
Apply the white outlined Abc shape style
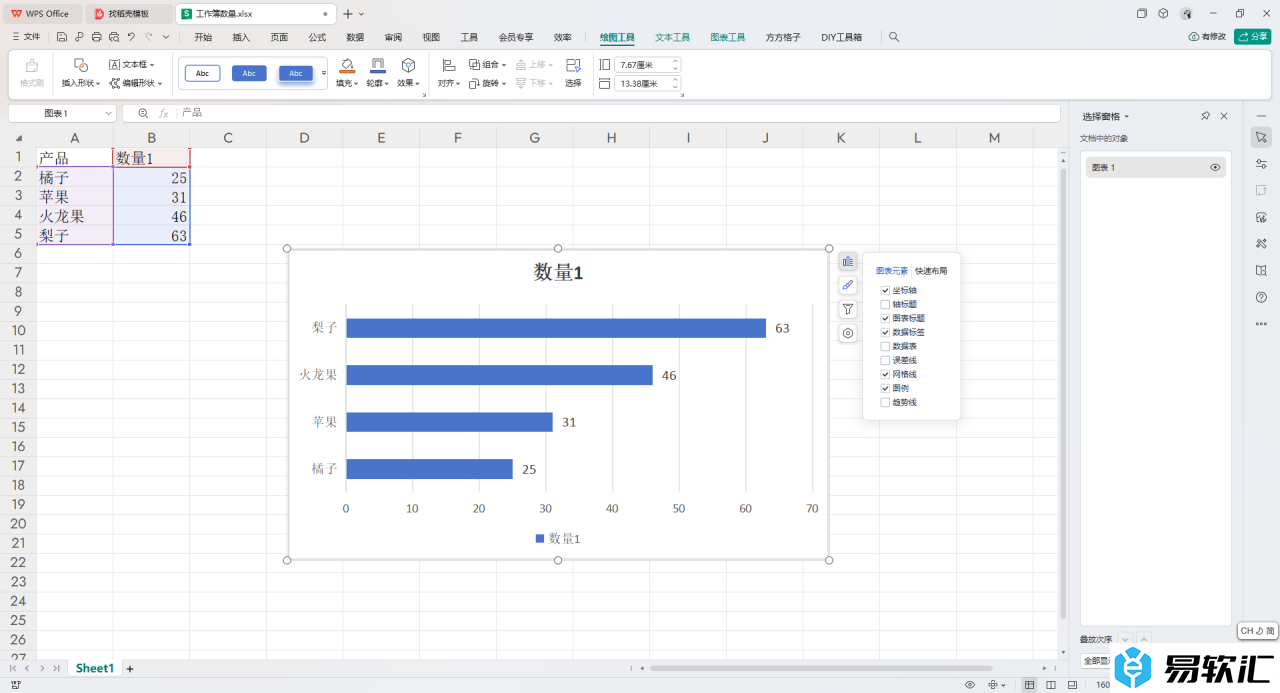point(202,73)
